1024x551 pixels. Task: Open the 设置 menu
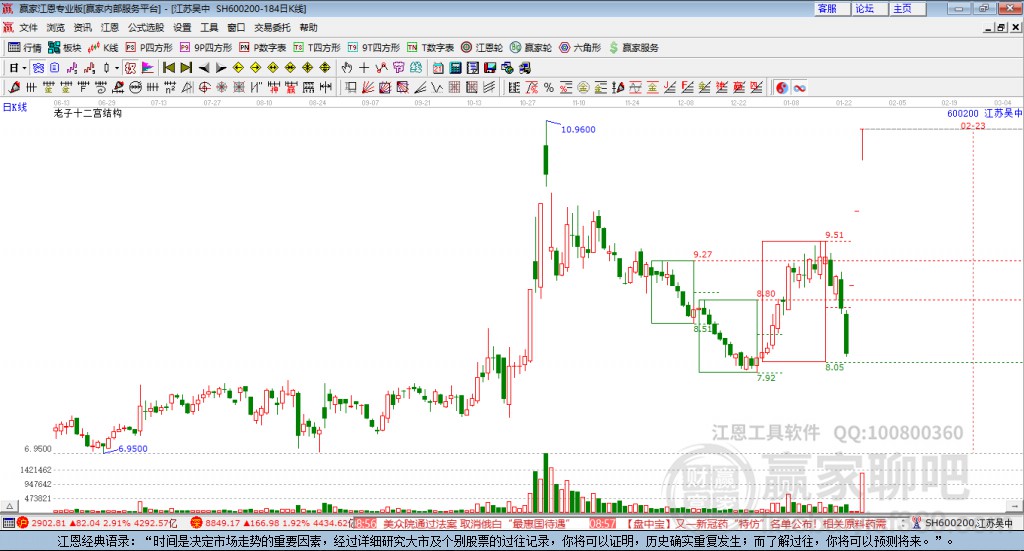182,27
